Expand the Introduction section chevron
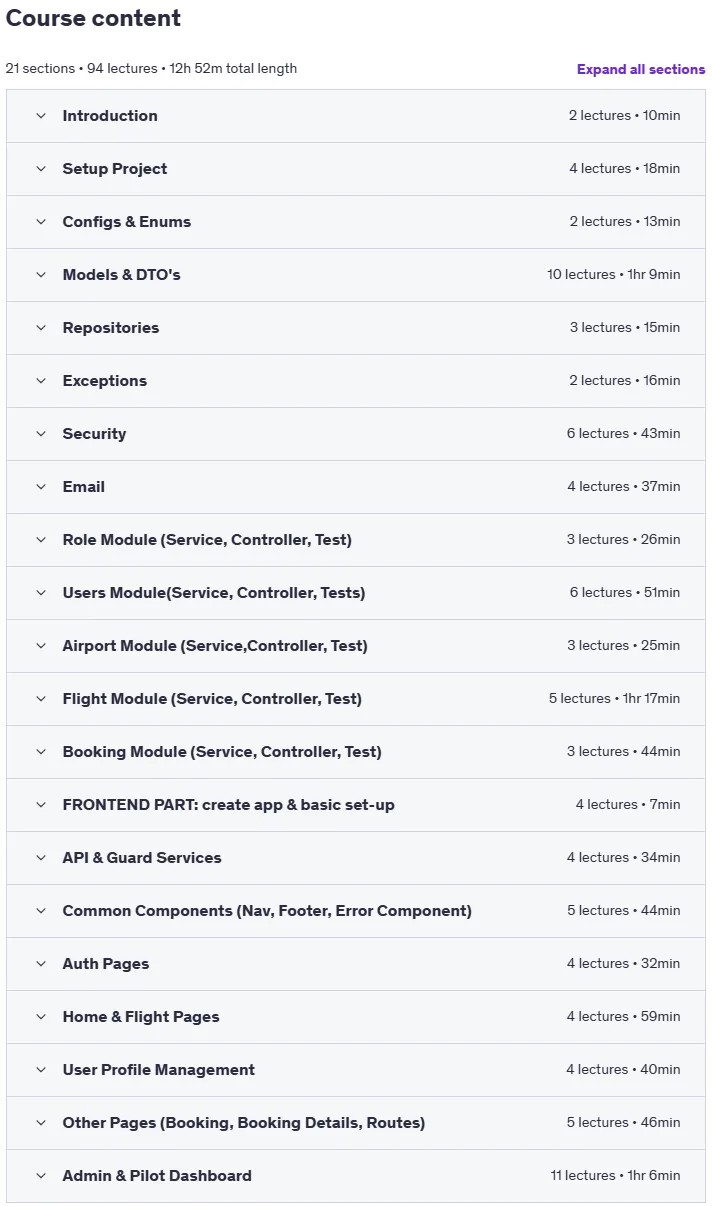 coord(41,116)
